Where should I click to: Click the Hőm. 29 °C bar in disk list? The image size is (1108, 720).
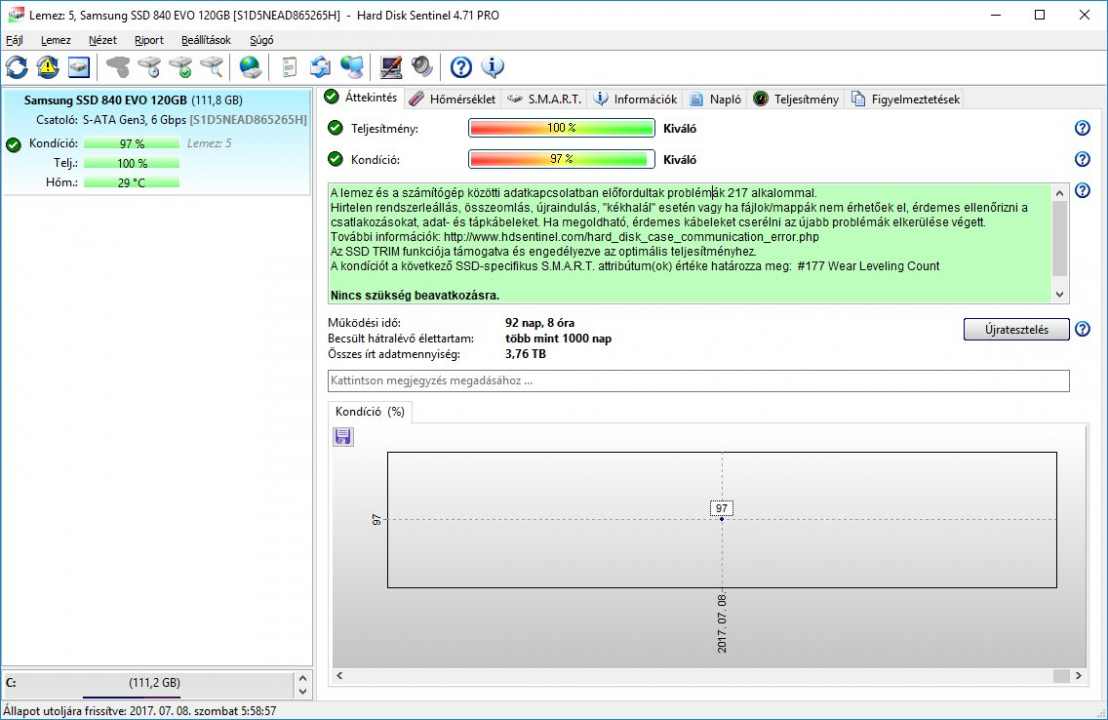(131, 182)
